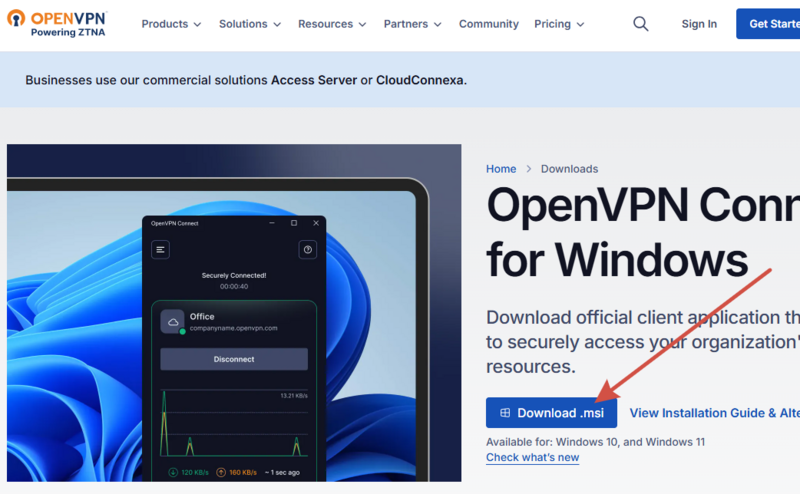Click the Get Started button
Viewport: 800px width, 494px height.
[x=768, y=24]
